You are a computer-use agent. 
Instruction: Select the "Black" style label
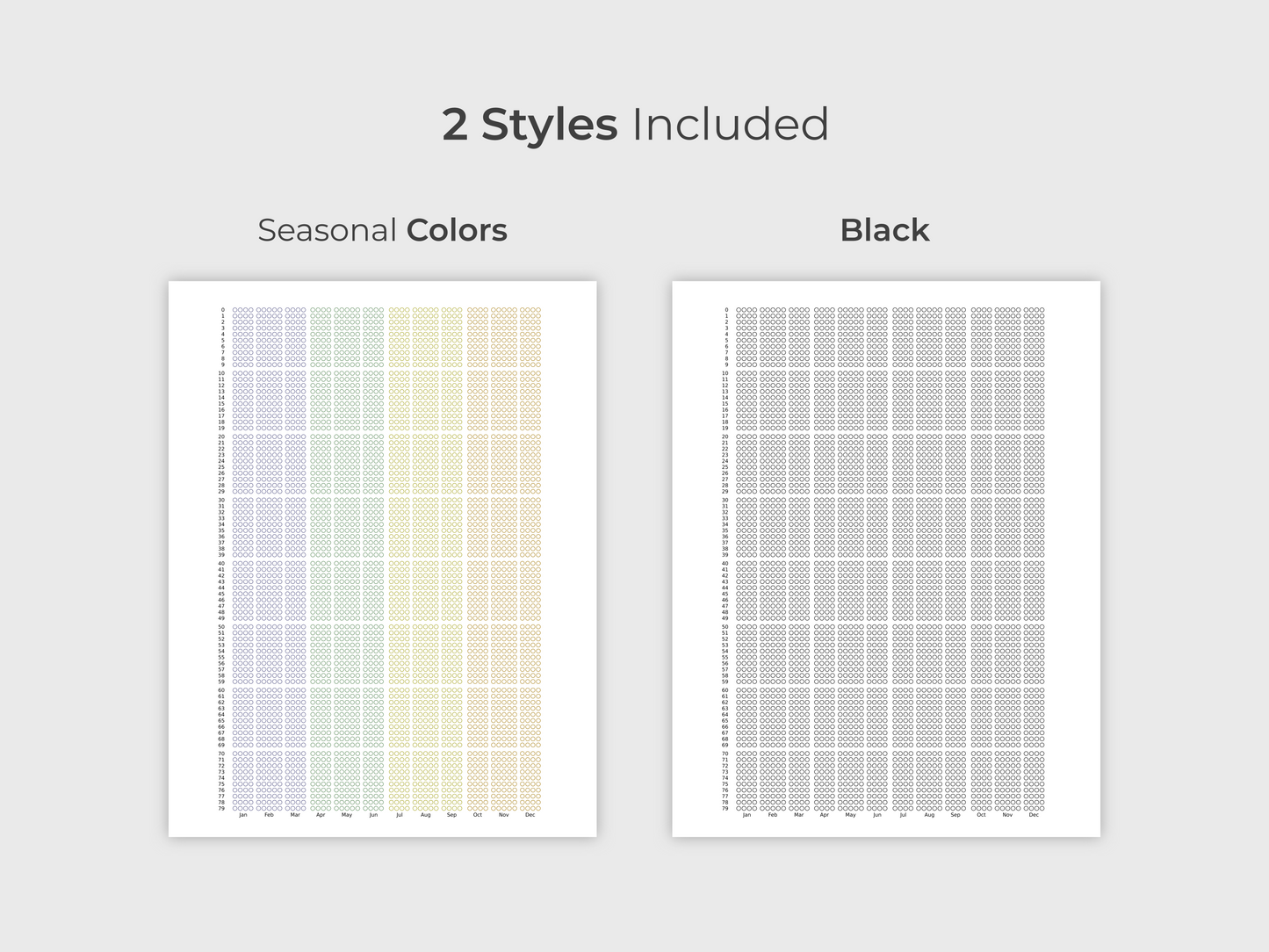tap(884, 230)
